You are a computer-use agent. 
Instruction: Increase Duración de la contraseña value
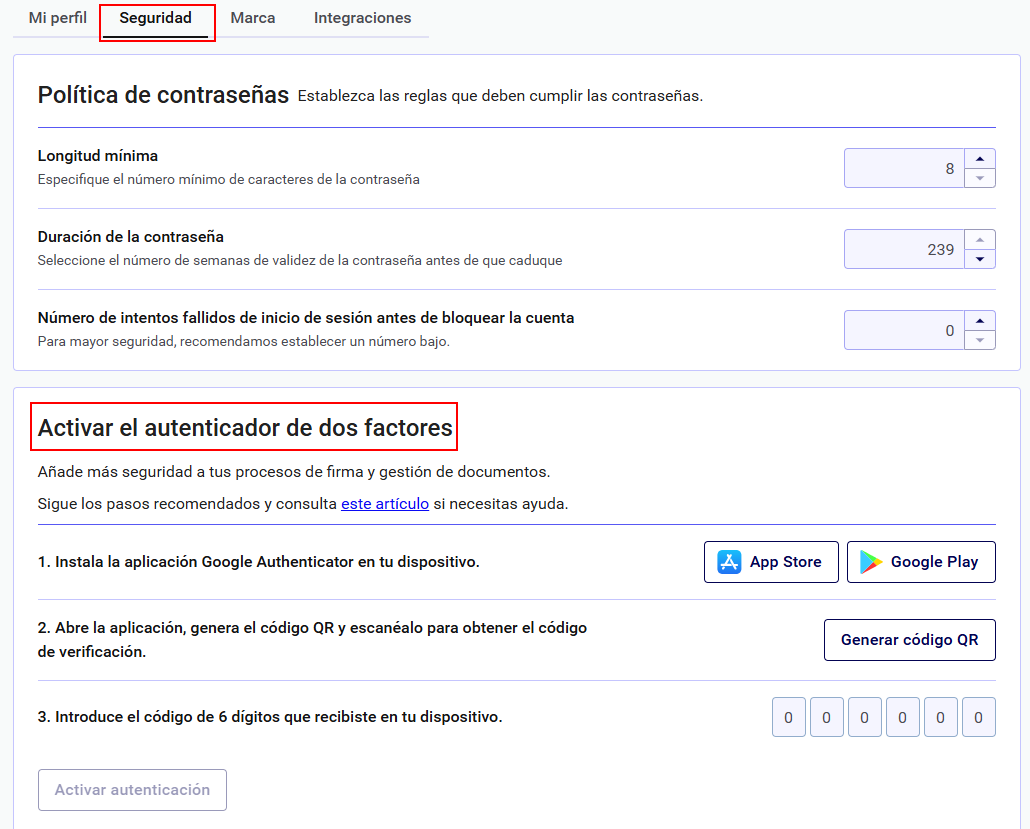[980, 240]
